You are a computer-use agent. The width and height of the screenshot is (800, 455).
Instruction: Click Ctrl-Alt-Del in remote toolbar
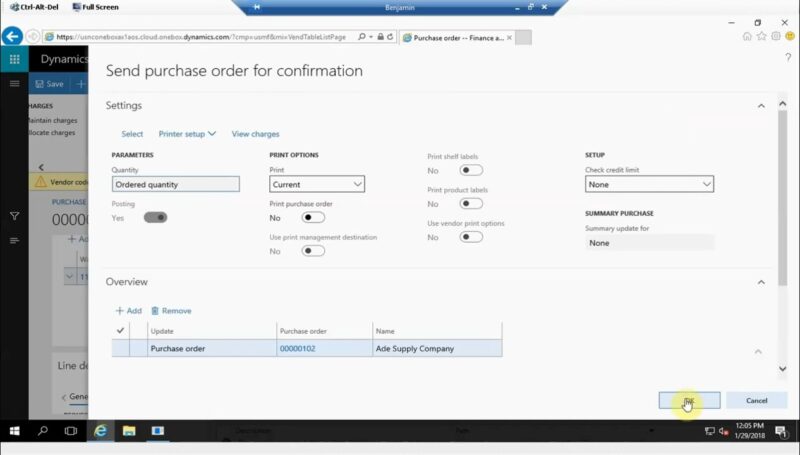point(35,7)
